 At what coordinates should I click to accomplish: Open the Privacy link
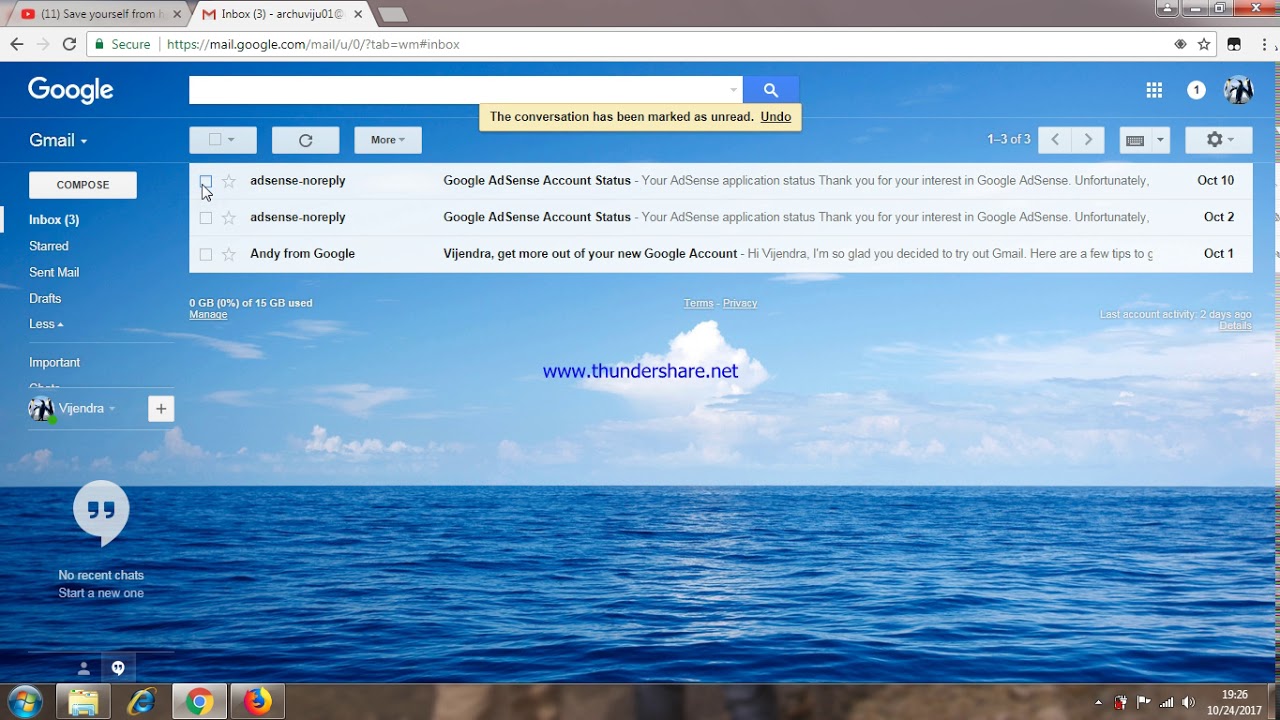click(740, 303)
